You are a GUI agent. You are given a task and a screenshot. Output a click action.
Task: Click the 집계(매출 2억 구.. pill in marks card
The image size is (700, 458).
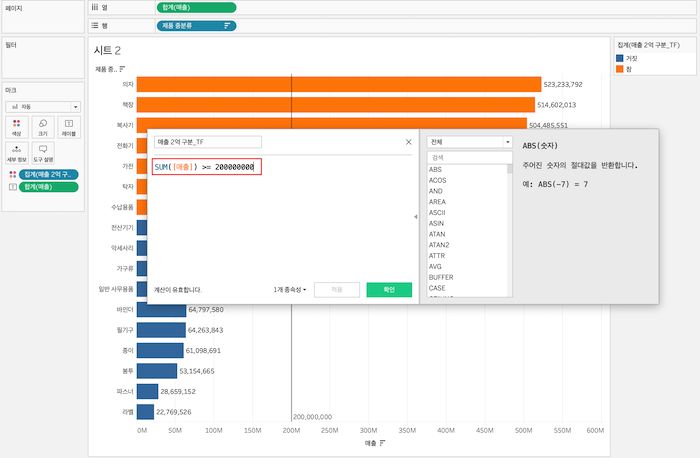click(x=49, y=175)
